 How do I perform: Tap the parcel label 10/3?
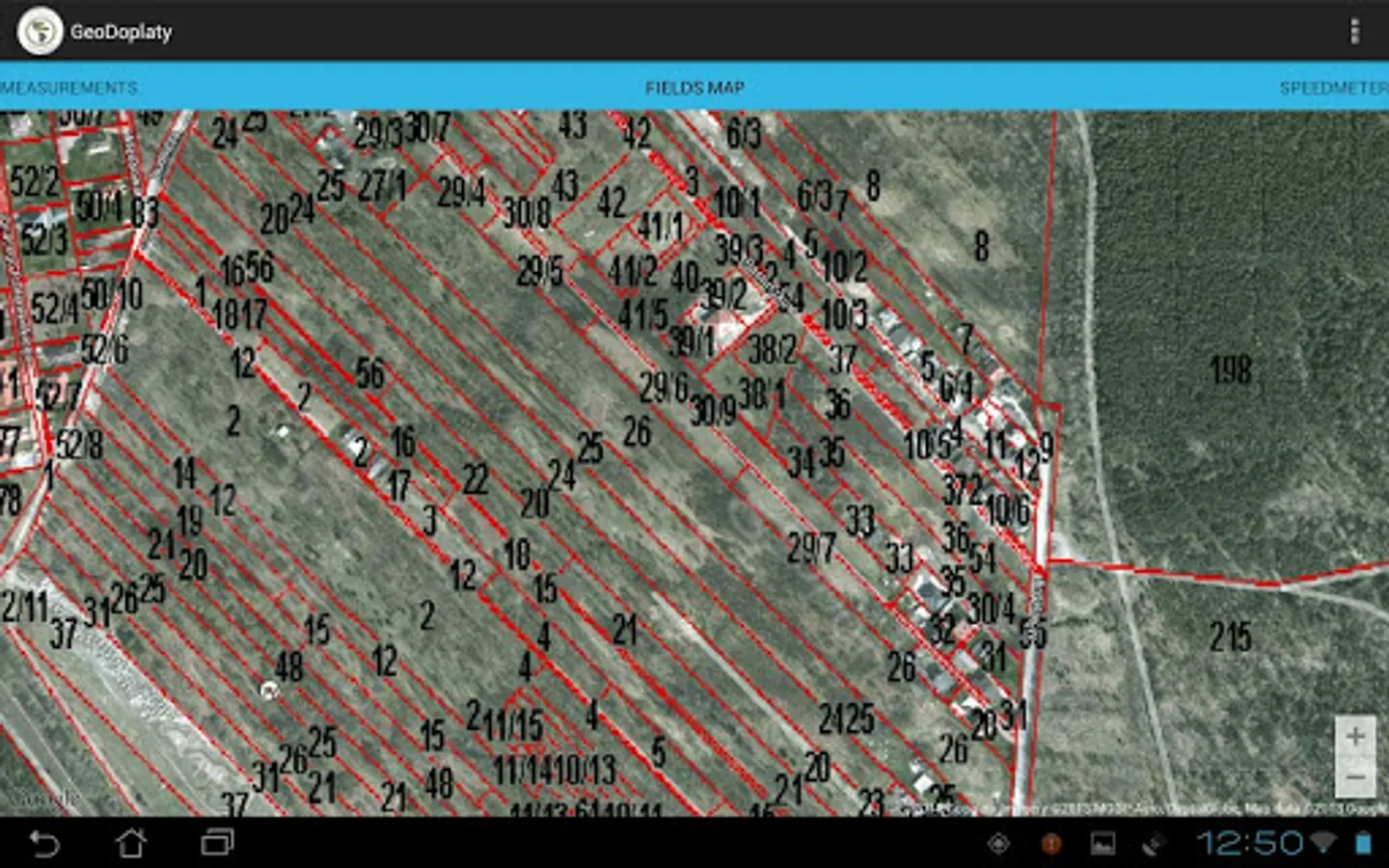tap(845, 314)
